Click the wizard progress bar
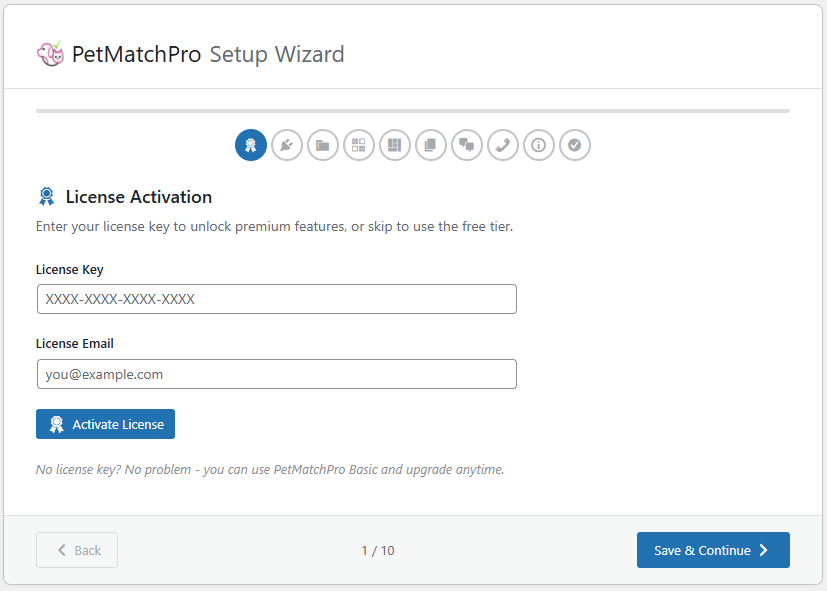Image resolution: width=827 pixels, height=591 pixels. [412, 111]
